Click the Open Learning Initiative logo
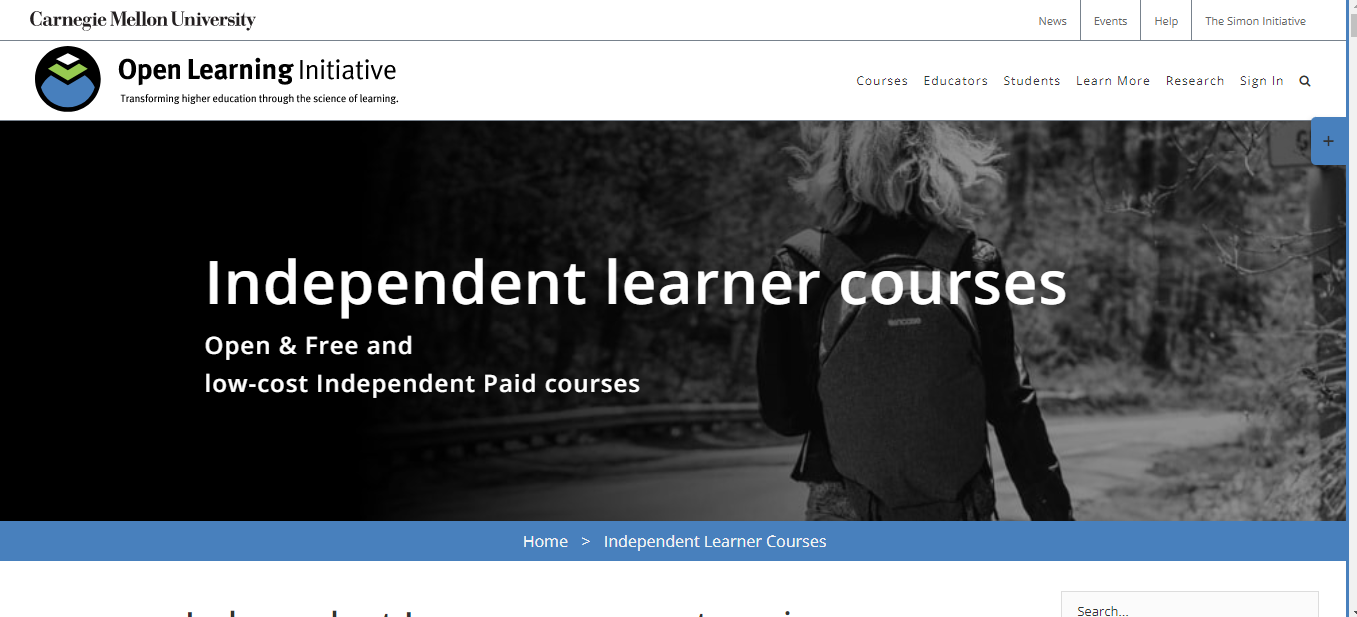The height and width of the screenshot is (617, 1357). [x=68, y=79]
